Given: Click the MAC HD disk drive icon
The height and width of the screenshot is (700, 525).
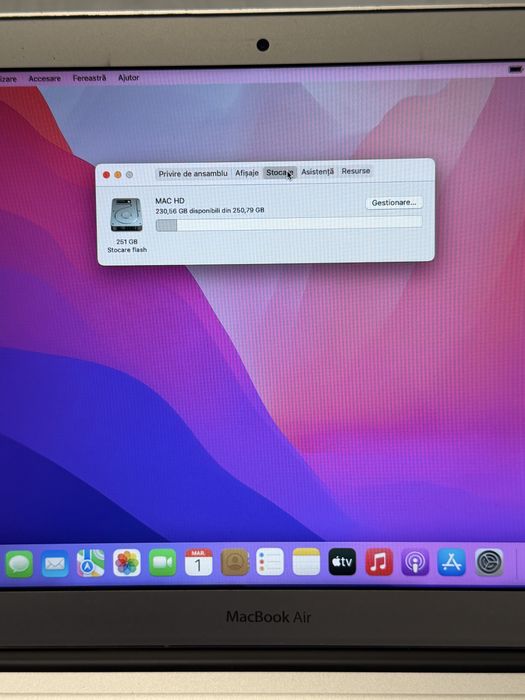Looking at the screenshot, I should pos(126,215).
